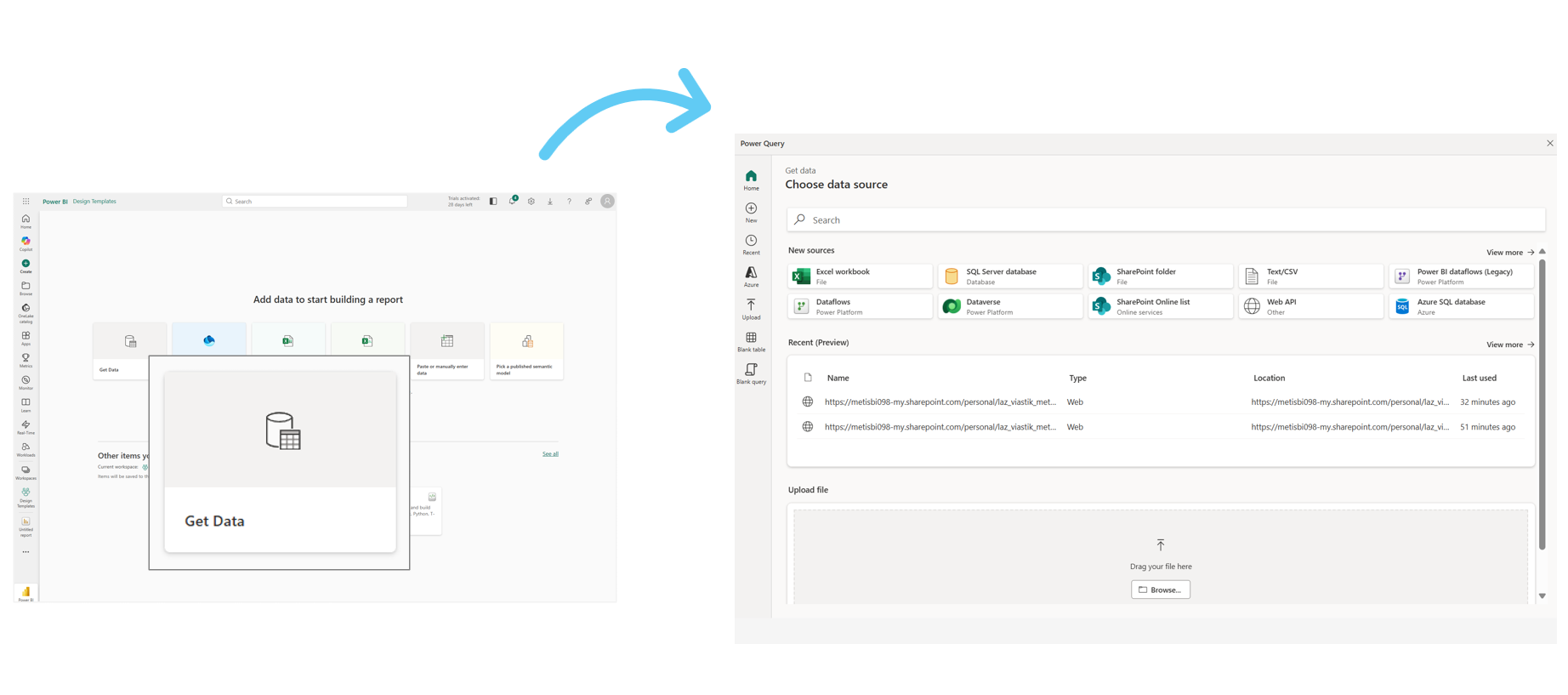Show more options ellipsis in Power BI sidebar
Viewport: 1568px width, 695px height.
point(26,552)
